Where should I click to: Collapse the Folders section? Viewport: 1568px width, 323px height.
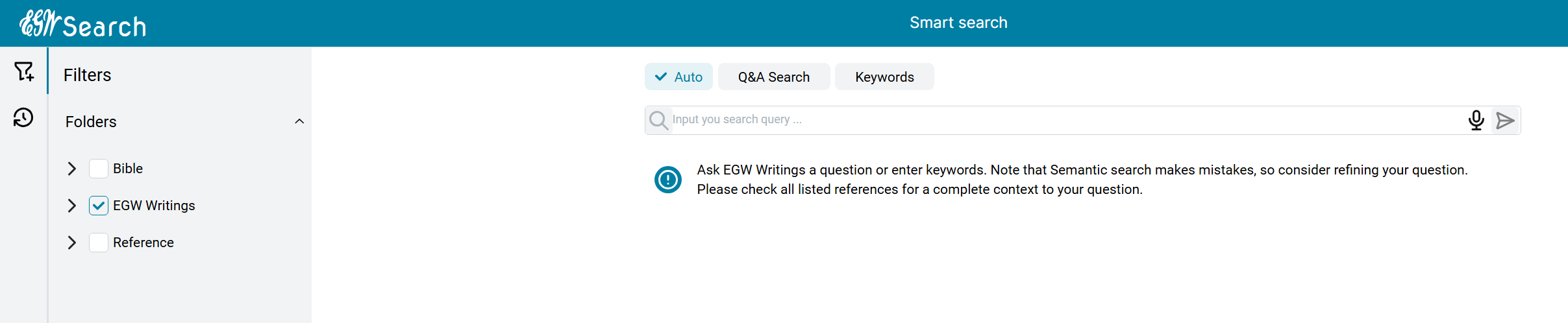pyautogui.click(x=299, y=121)
